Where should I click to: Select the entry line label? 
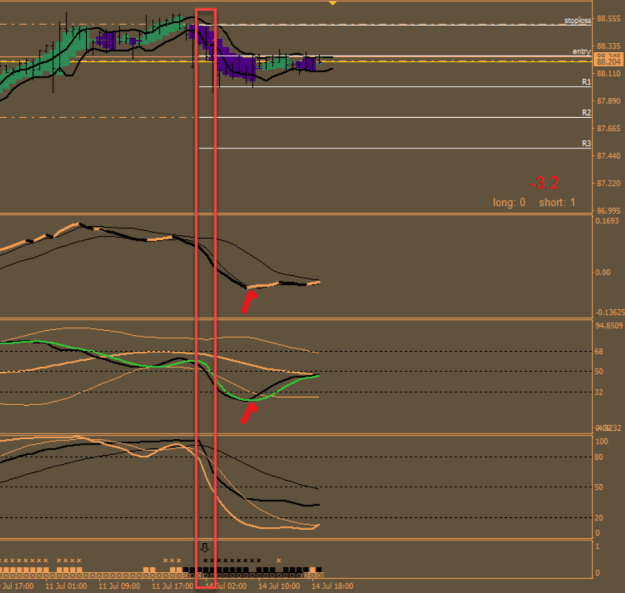582,51
